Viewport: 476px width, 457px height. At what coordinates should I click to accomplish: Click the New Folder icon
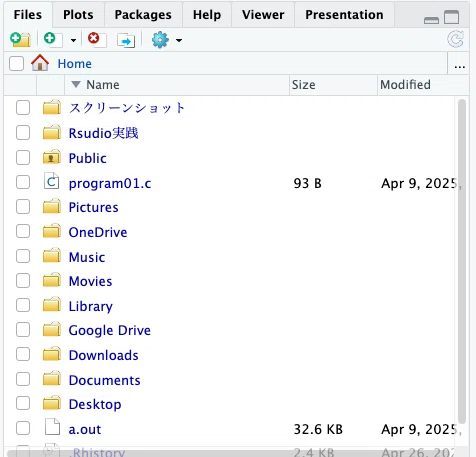pyautogui.click(x=20, y=40)
